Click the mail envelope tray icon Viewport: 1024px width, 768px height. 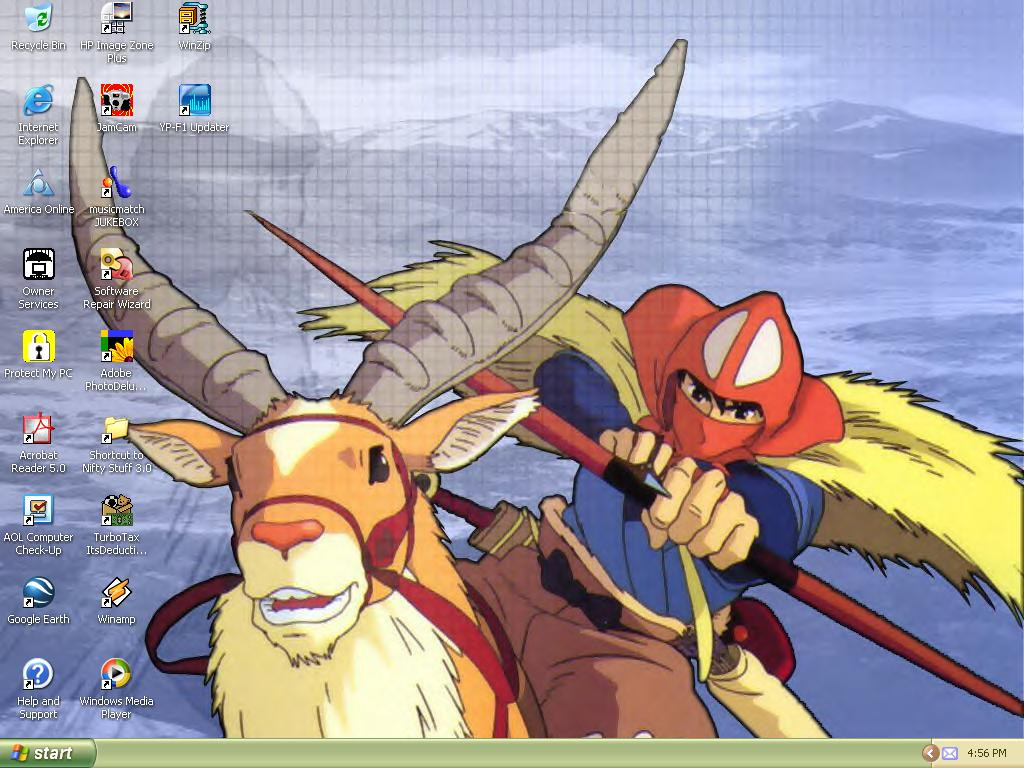(950, 754)
